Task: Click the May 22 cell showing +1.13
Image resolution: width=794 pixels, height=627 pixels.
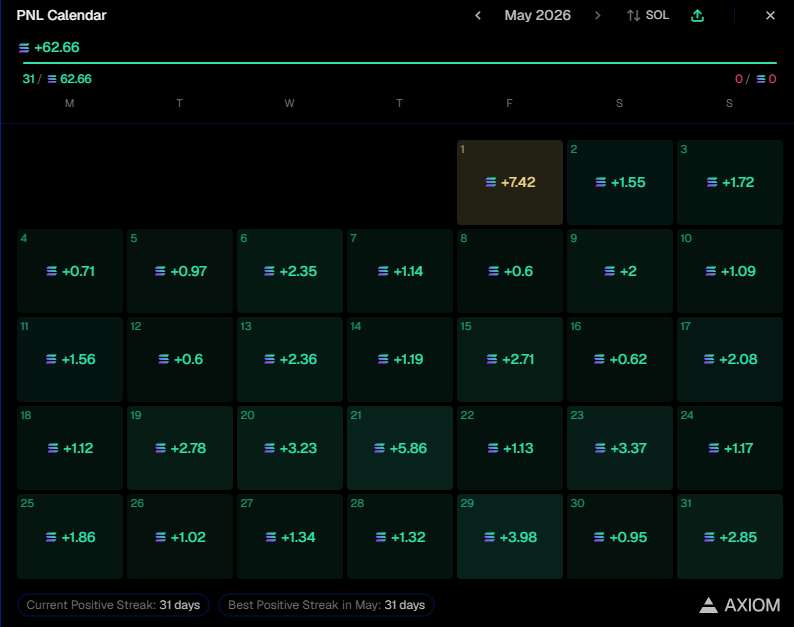Action: coord(509,448)
